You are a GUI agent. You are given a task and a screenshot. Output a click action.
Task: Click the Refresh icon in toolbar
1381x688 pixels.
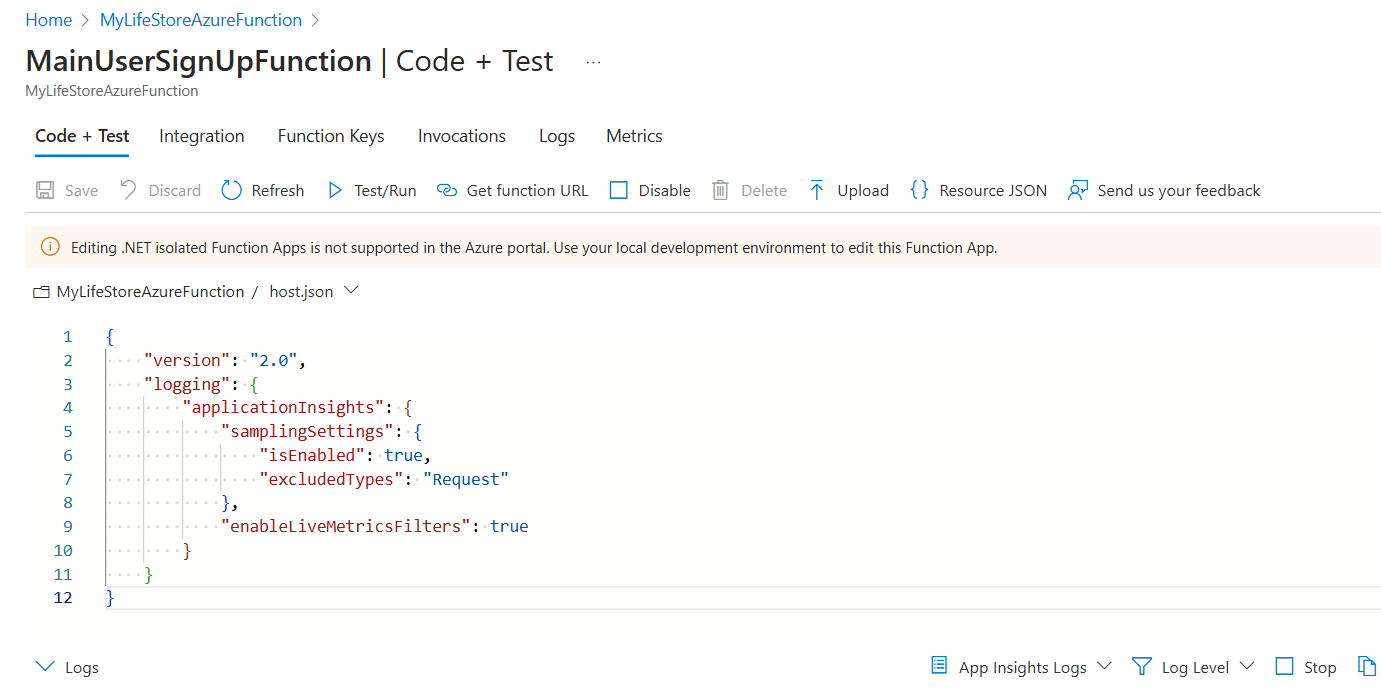232,190
